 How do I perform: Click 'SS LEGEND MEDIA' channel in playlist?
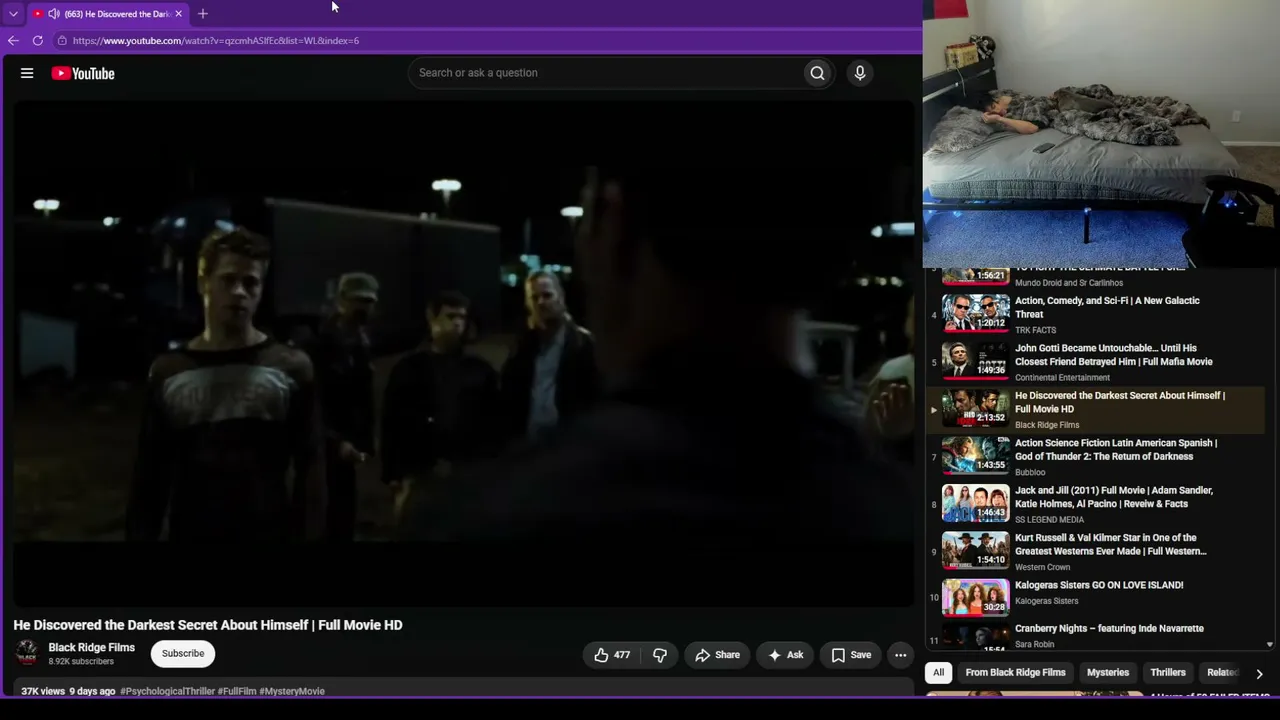tap(1049, 520)
